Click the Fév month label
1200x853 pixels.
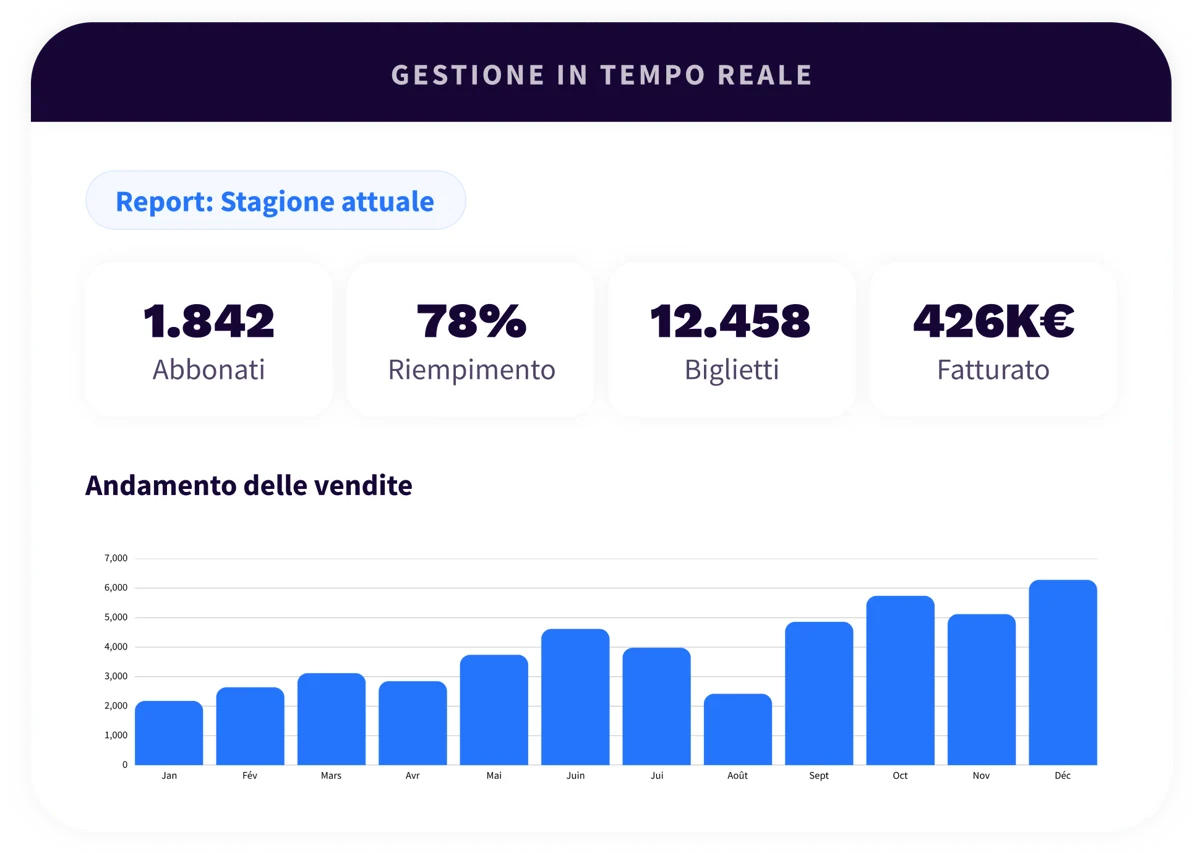pos(250,775)
